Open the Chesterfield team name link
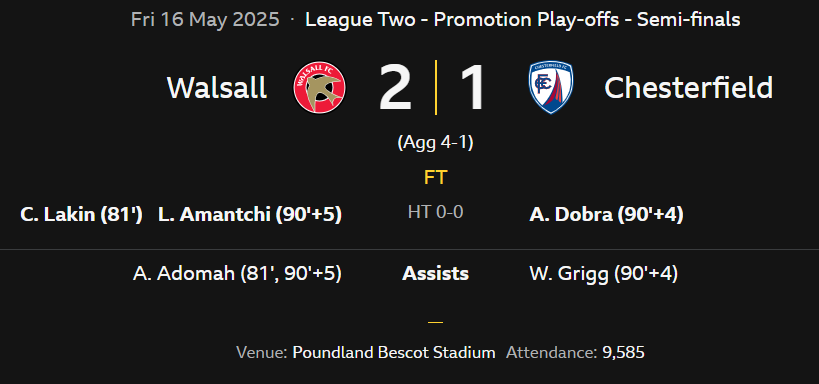This screenshot has width=819, height=384. [x=688, y=88]
